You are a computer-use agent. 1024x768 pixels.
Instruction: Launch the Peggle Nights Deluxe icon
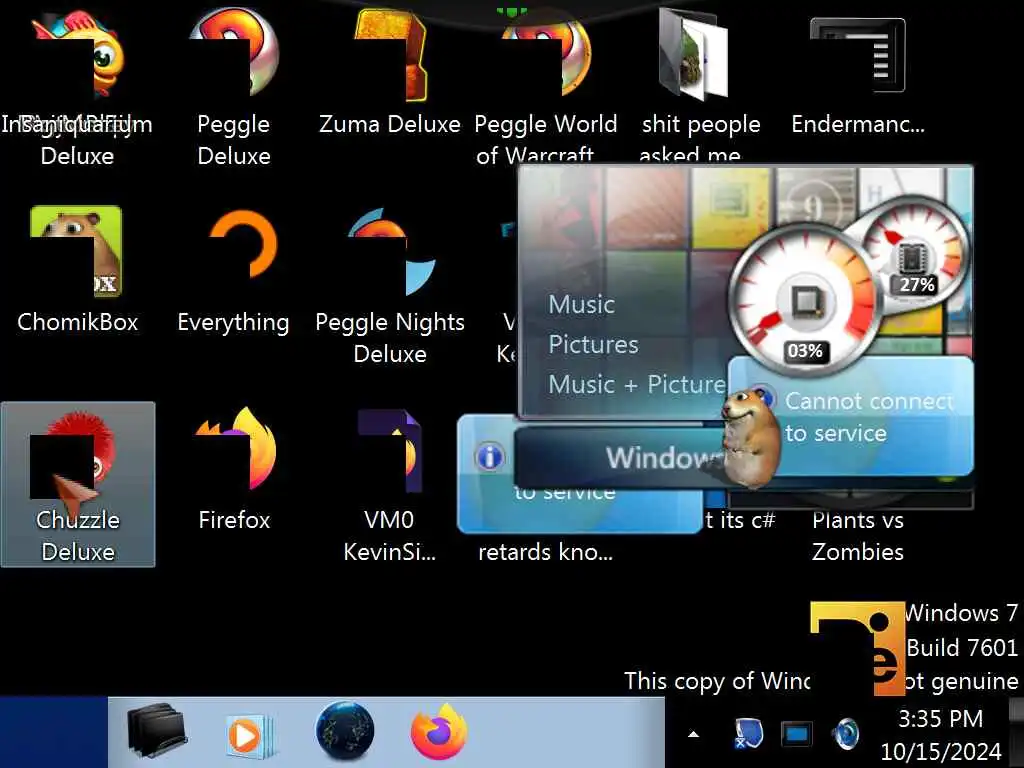[x=390, y=287]
